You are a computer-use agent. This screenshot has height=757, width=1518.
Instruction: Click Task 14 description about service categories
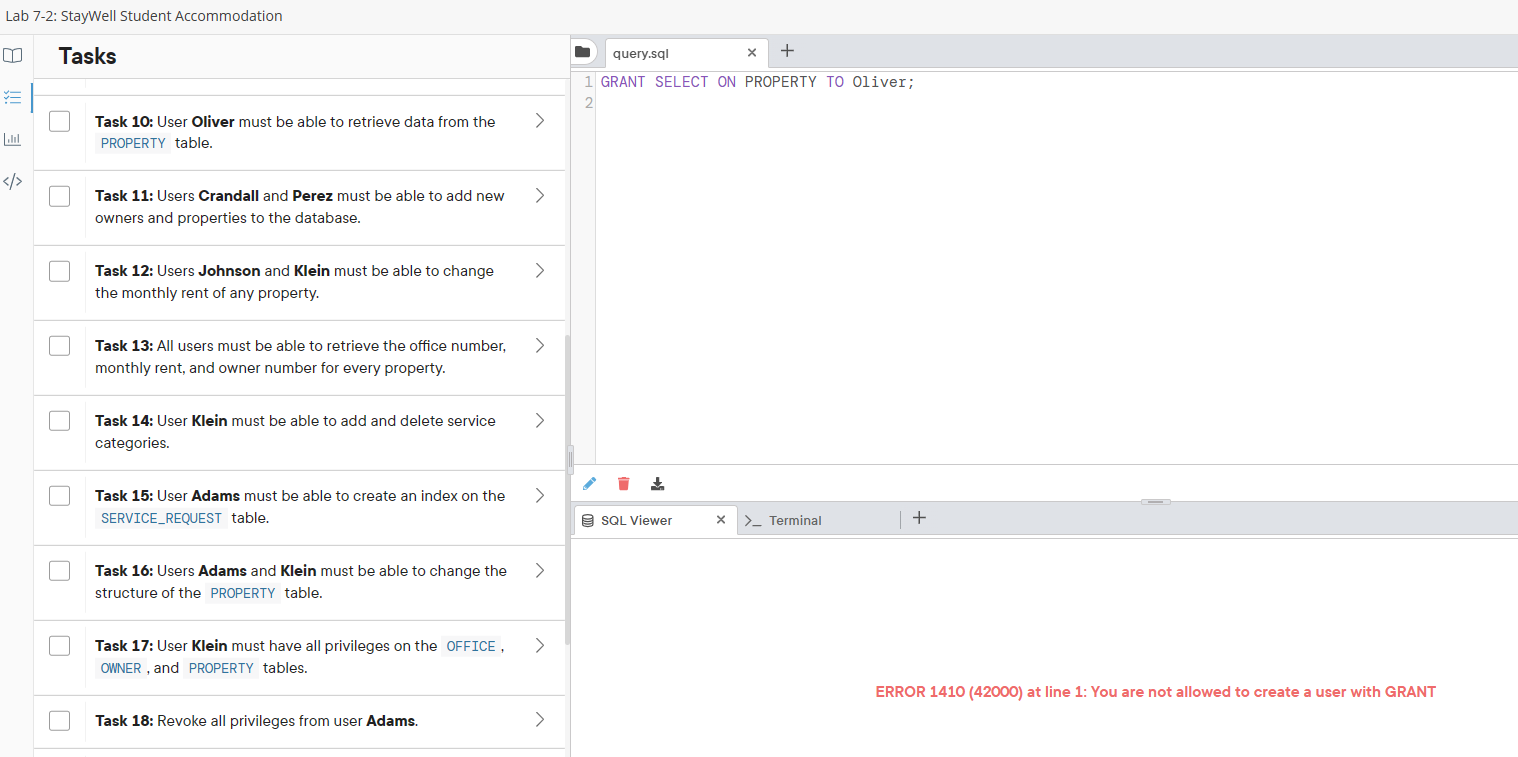pos(296,432)
